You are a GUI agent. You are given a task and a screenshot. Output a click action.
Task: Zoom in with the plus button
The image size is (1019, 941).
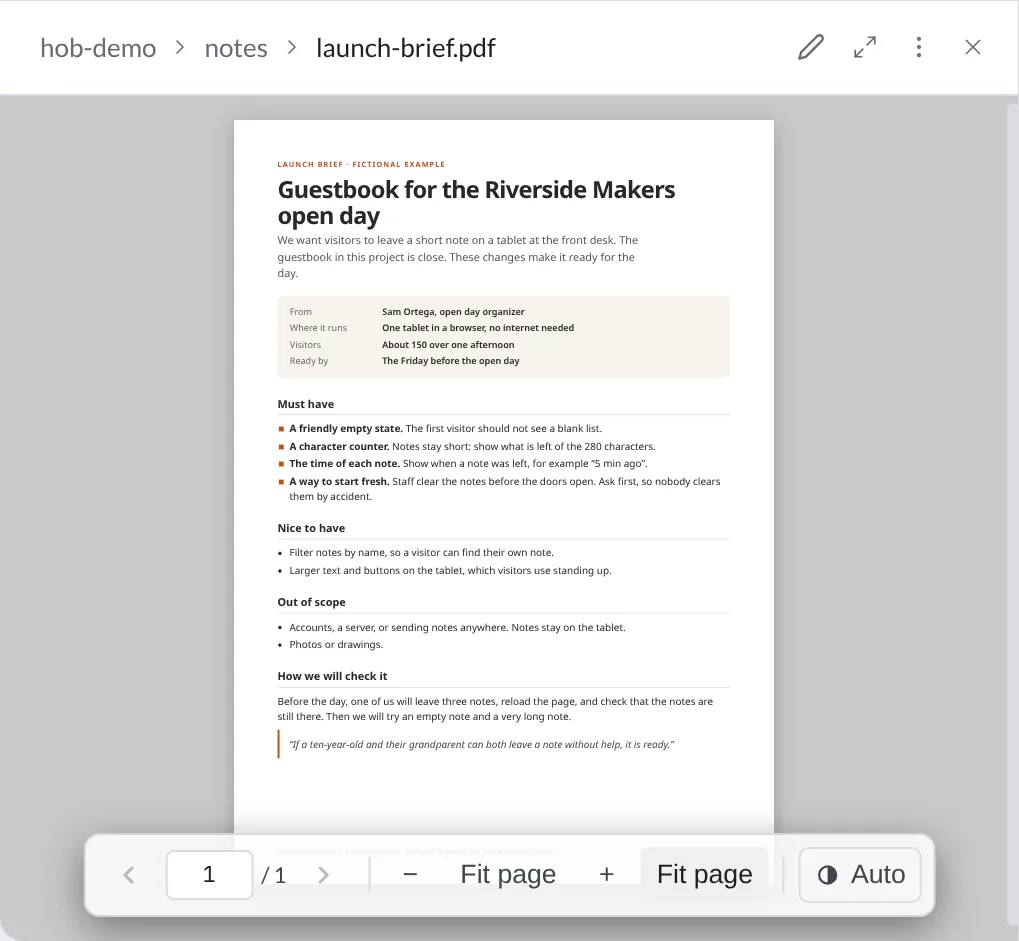point(606,875)
